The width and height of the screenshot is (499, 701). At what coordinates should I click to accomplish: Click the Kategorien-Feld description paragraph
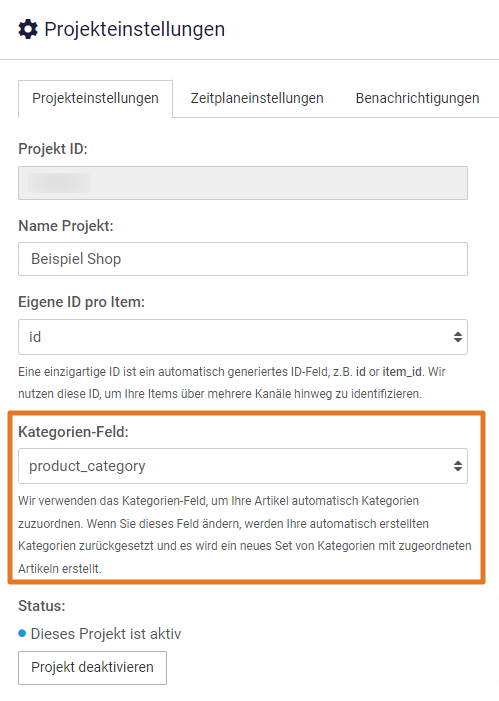[245, 535]
